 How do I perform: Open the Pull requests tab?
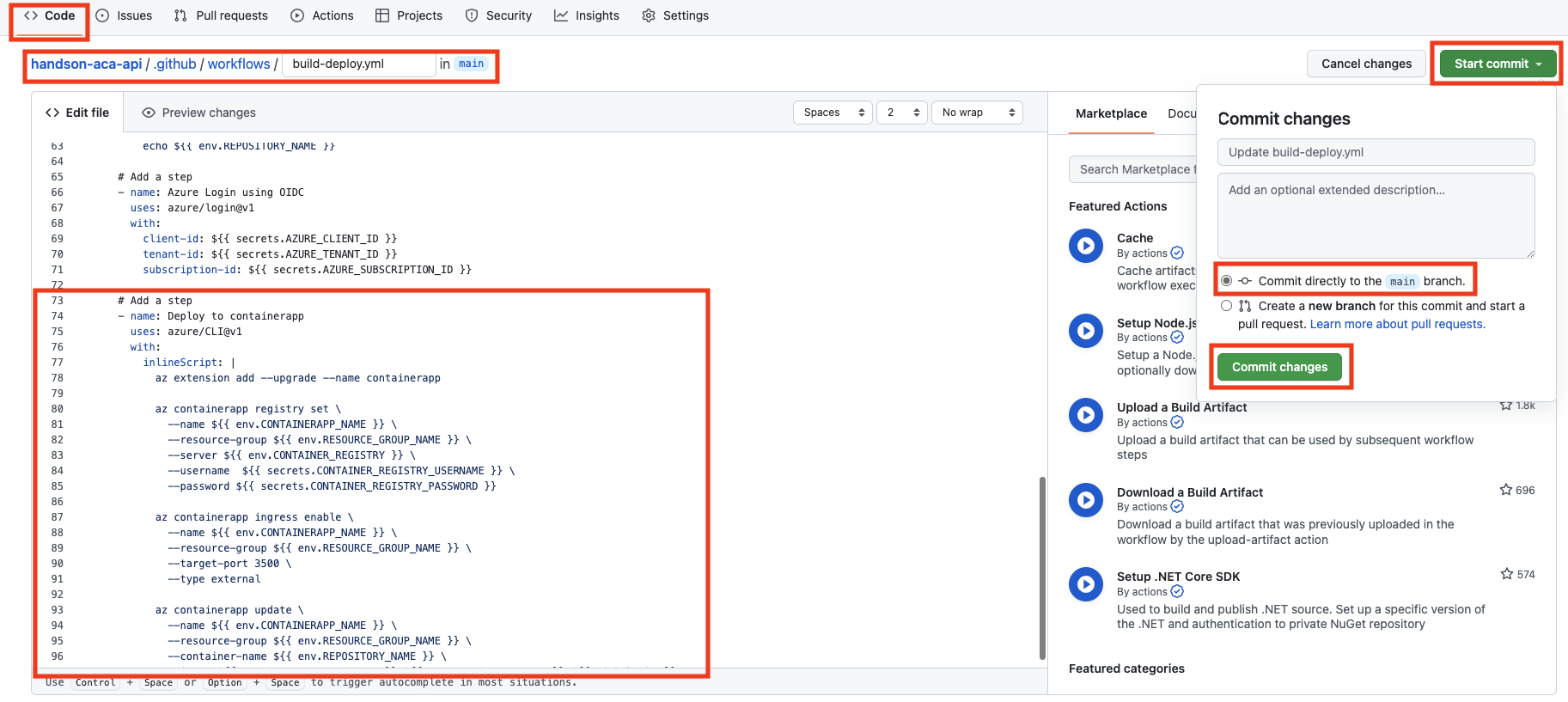(221, 15)
